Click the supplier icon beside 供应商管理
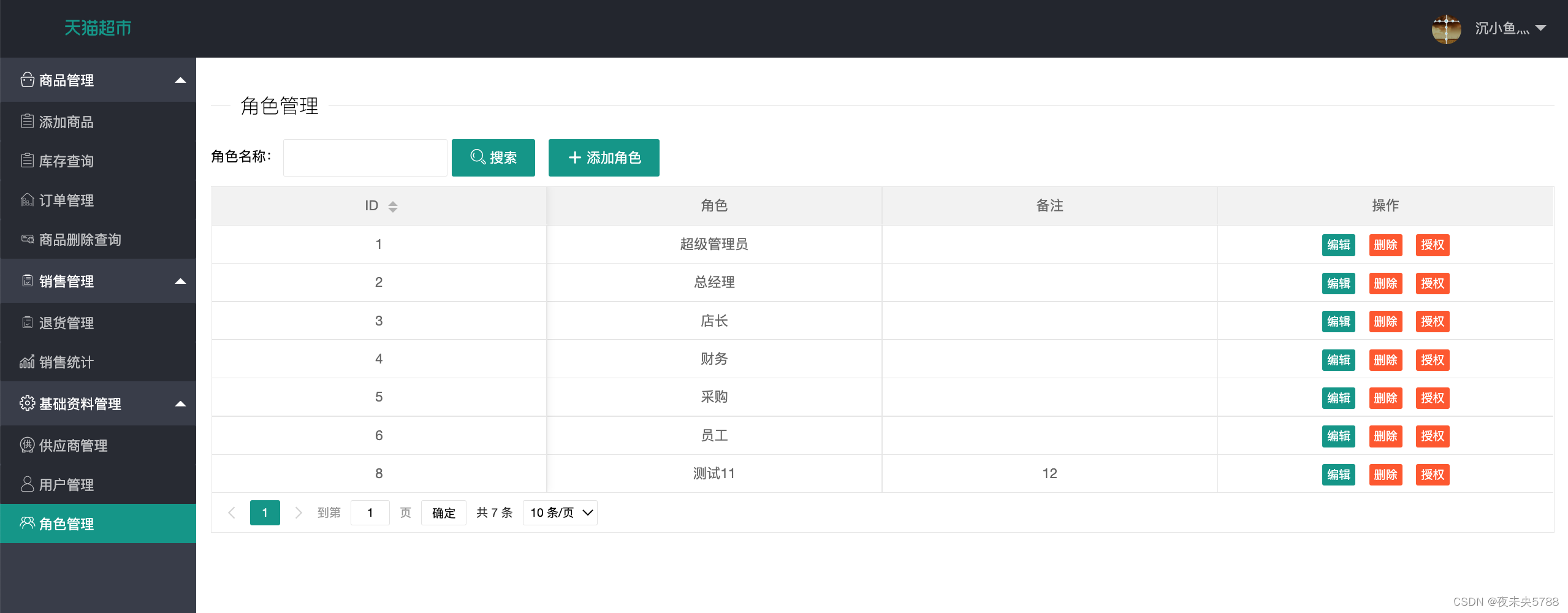This screenshot has height=613, width=1568. [x=26, y=445]
